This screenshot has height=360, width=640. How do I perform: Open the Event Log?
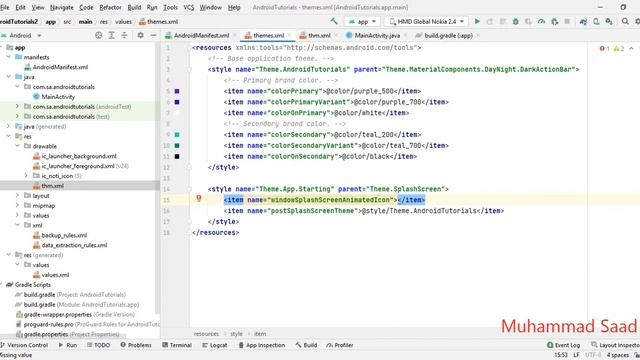click(563, 345)
